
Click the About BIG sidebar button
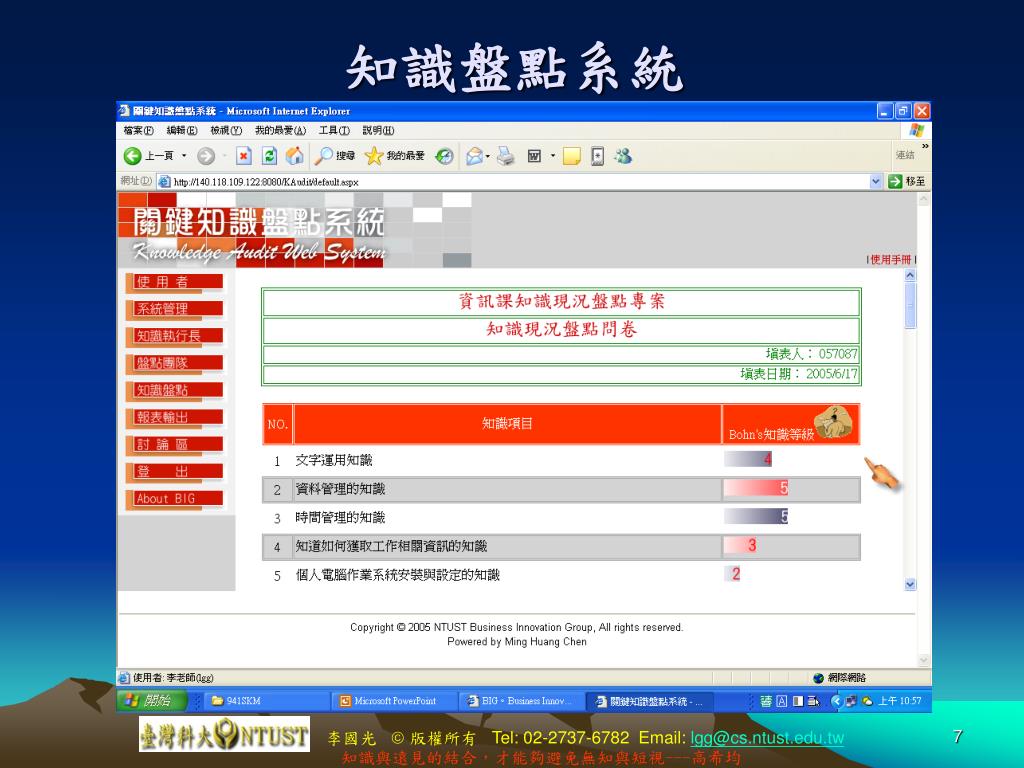click(x=174, y=499)
